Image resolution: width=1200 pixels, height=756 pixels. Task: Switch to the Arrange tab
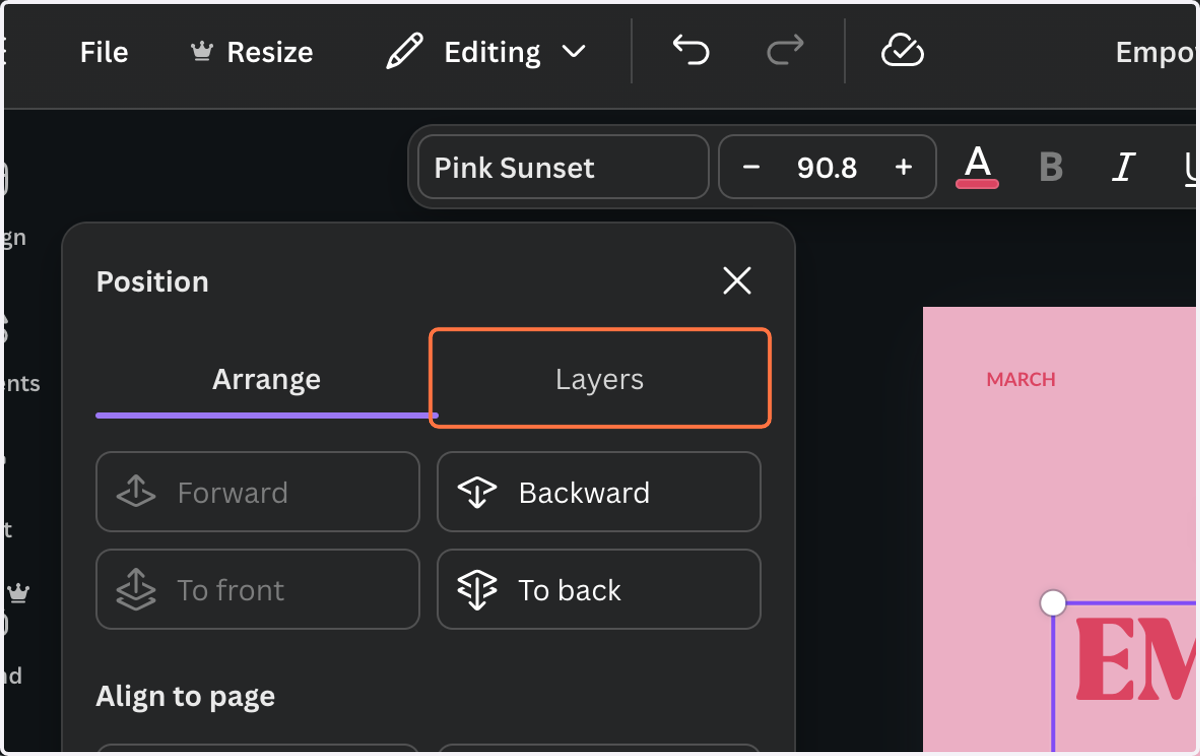click(x=266, y=379)
